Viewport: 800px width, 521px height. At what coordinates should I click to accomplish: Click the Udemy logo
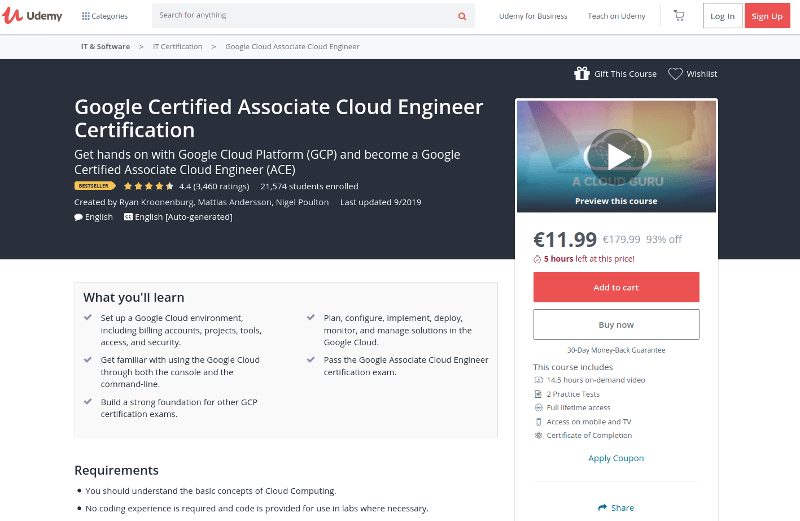tap(32, 16)
